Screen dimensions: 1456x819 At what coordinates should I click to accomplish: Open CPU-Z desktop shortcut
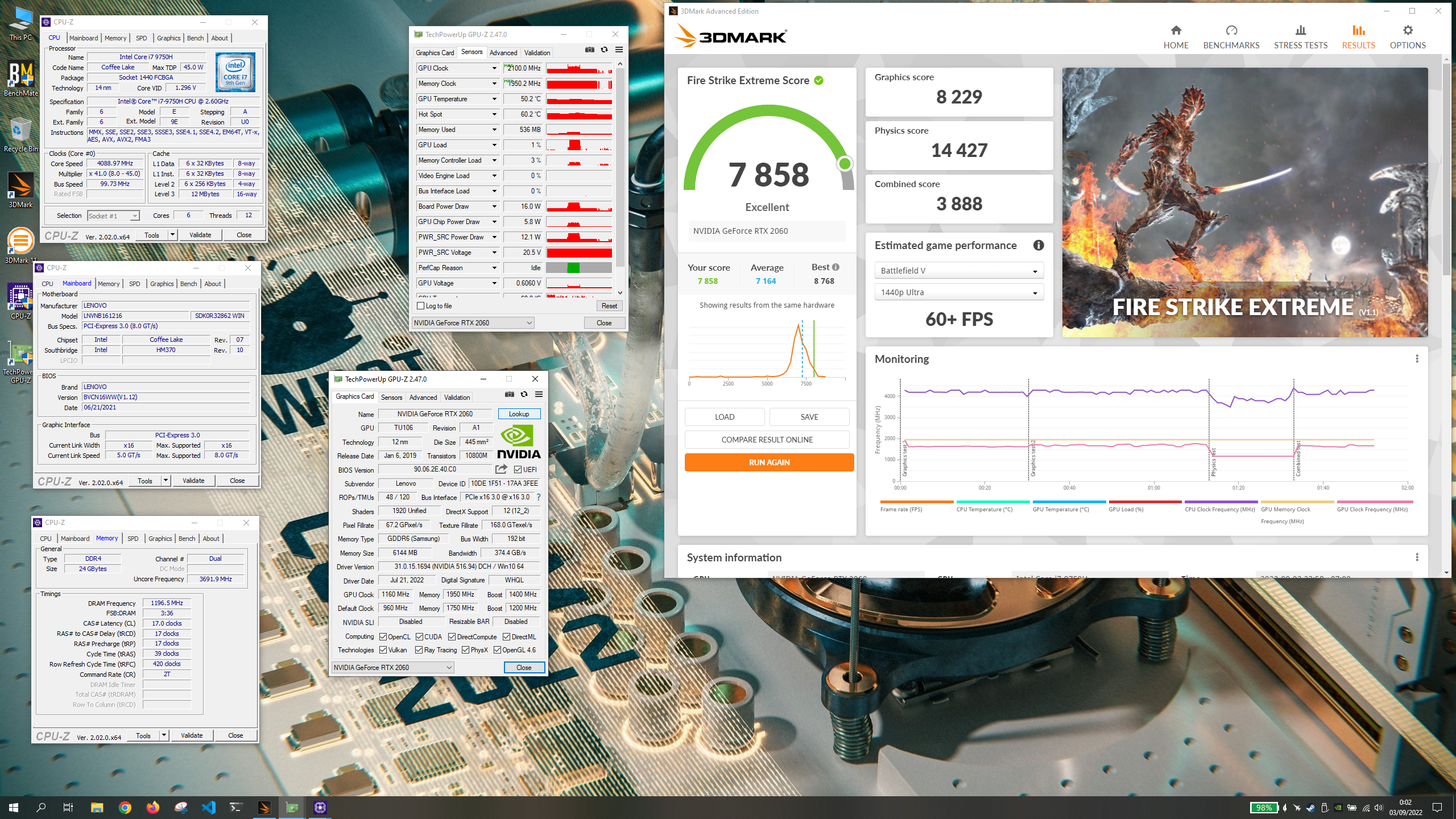(x=21, y=302)
